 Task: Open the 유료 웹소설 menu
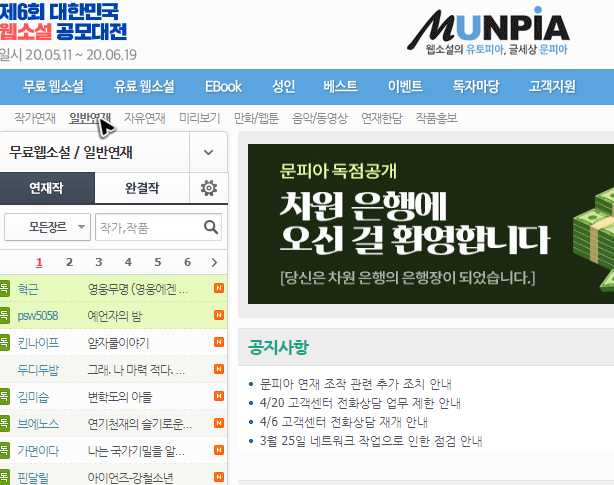coord(144,87)
